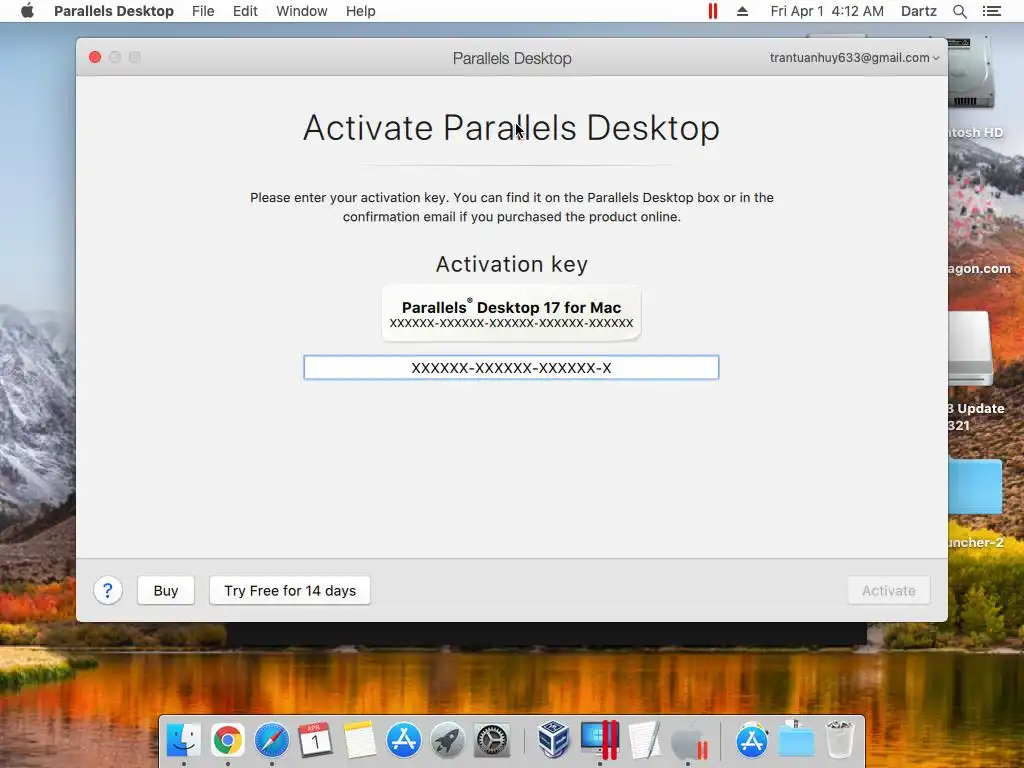Expand the trantuanhuy633@gmail.com account dropdown

[854, 57]
